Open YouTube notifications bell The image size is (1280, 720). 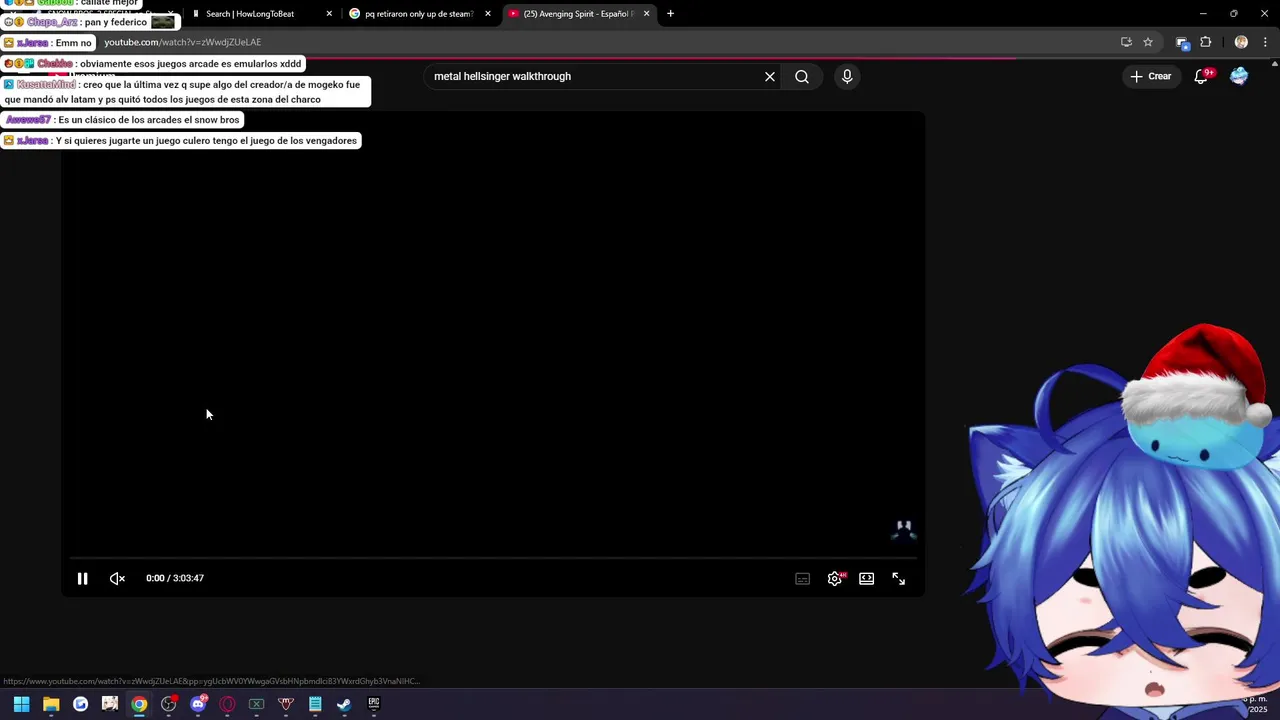(1201, 76)
